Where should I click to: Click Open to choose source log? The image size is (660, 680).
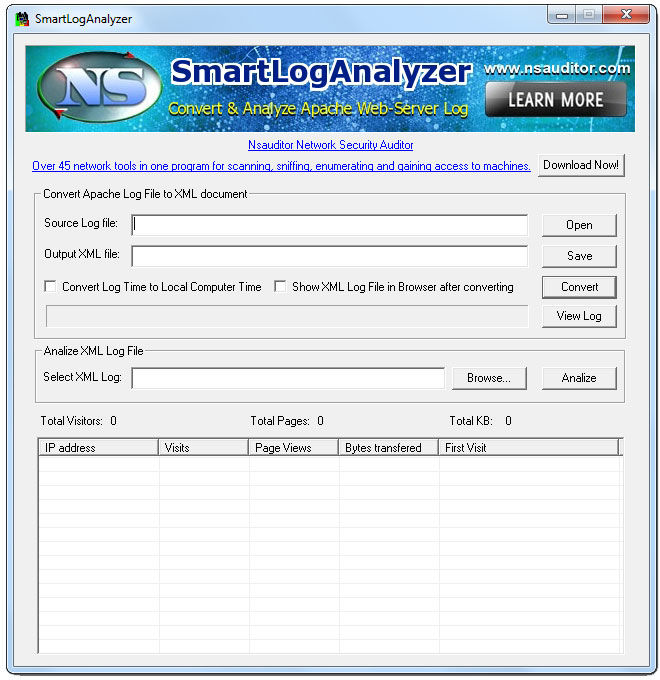579,225
